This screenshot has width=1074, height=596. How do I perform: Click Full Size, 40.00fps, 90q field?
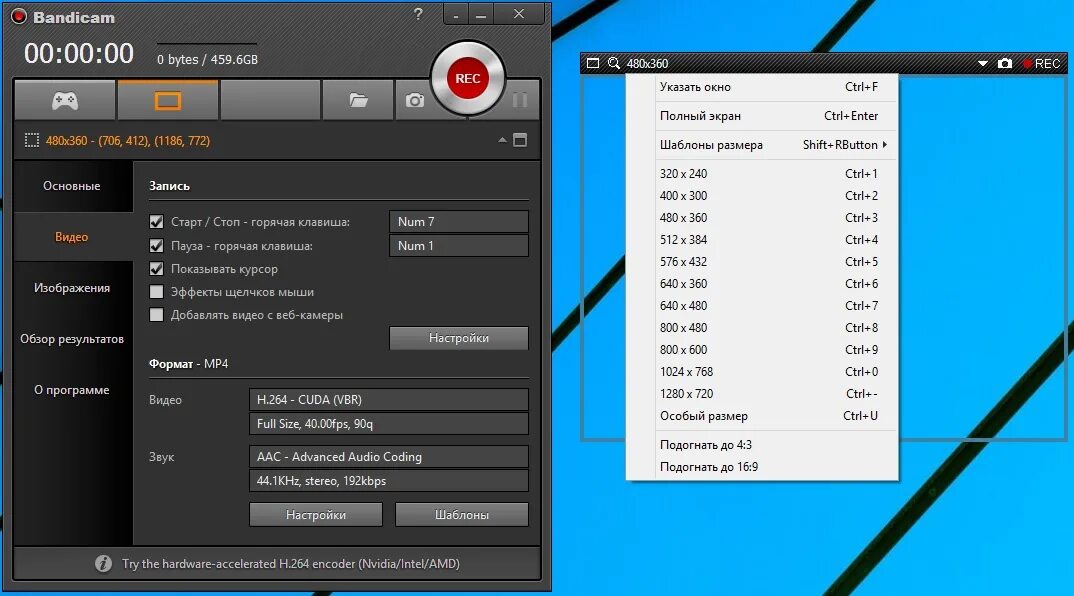pos(389,423)
